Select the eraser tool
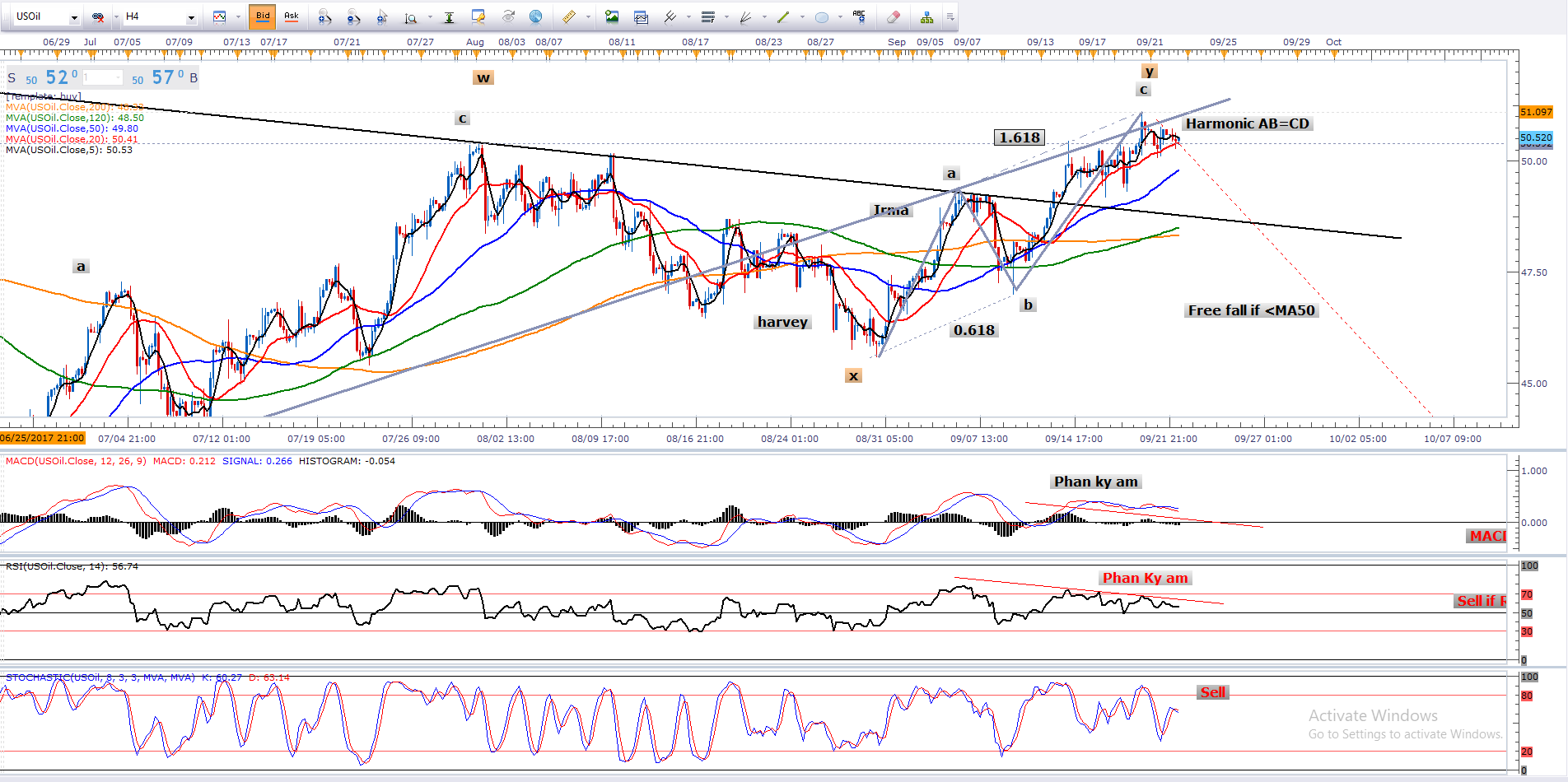This screenshot has width=1568, height=782. pyautogui.click(x=894, y=16)
